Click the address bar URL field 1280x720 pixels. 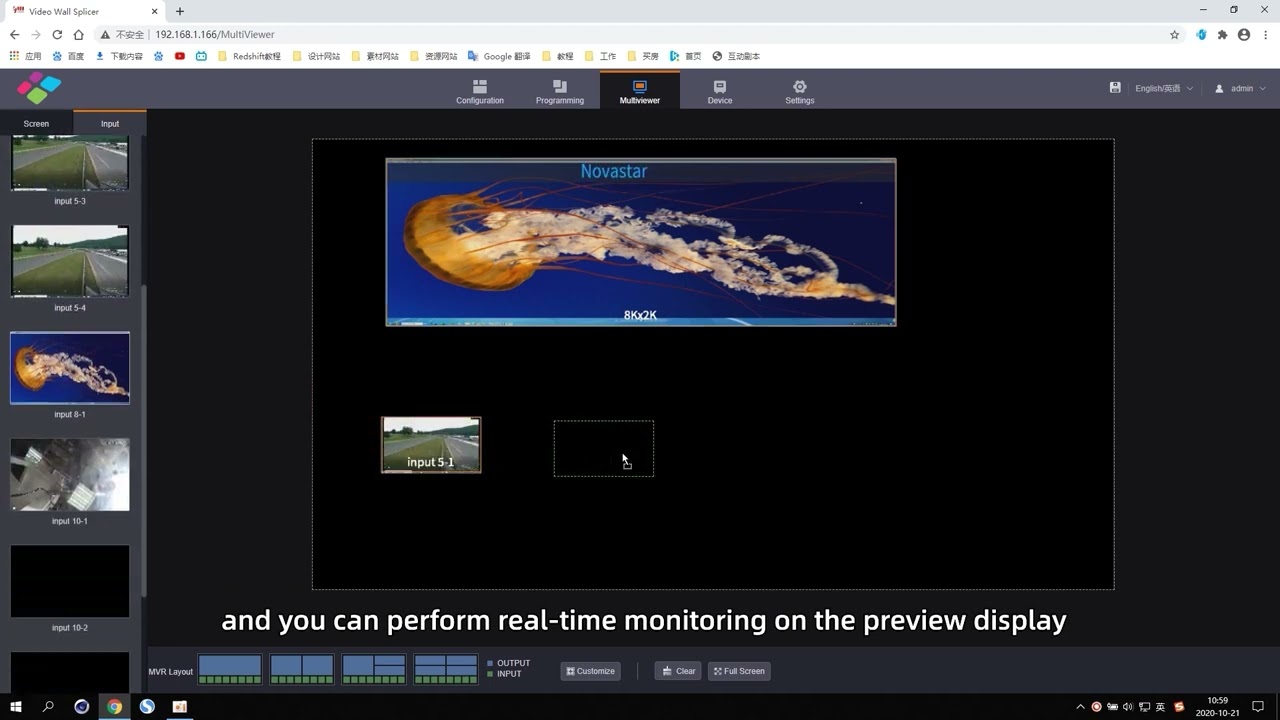click(x=640, y=34)
